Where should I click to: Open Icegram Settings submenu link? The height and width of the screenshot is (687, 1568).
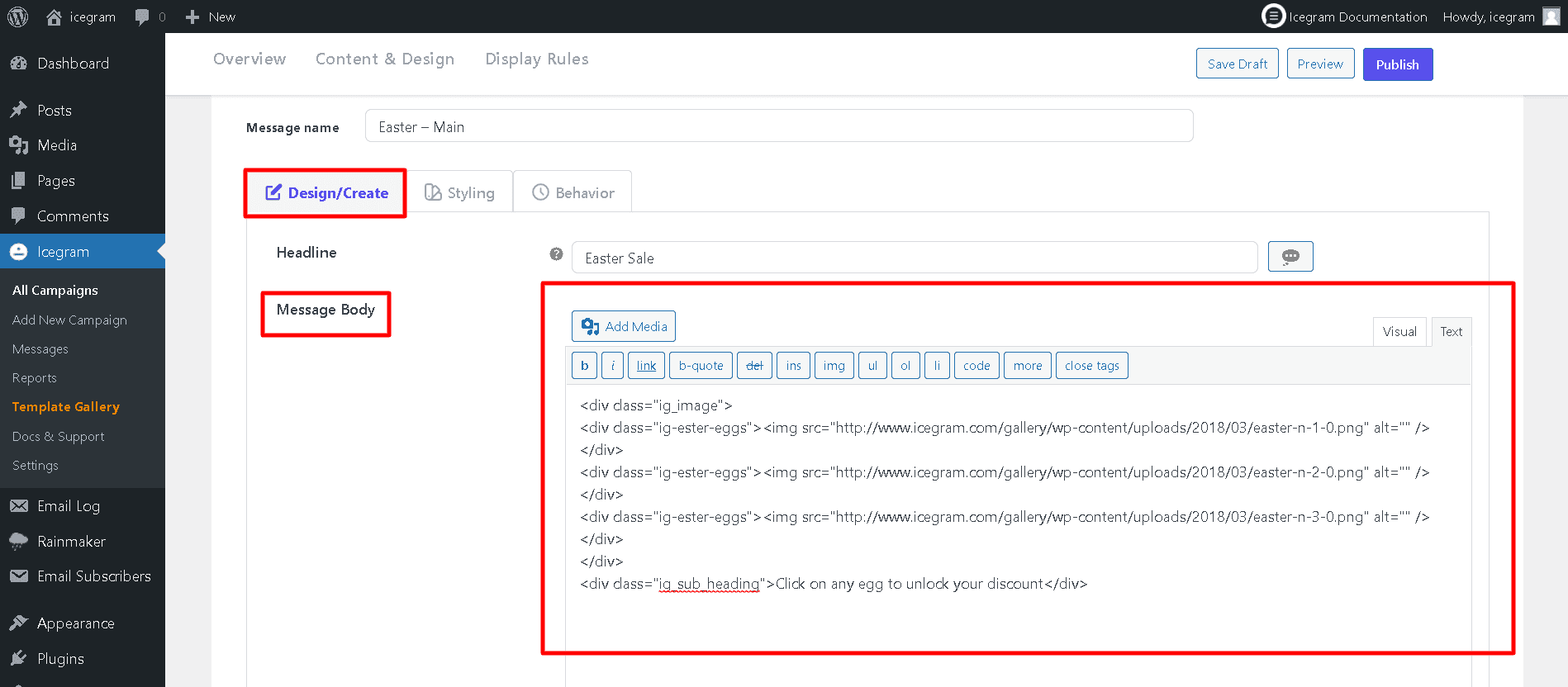point(36,465)
